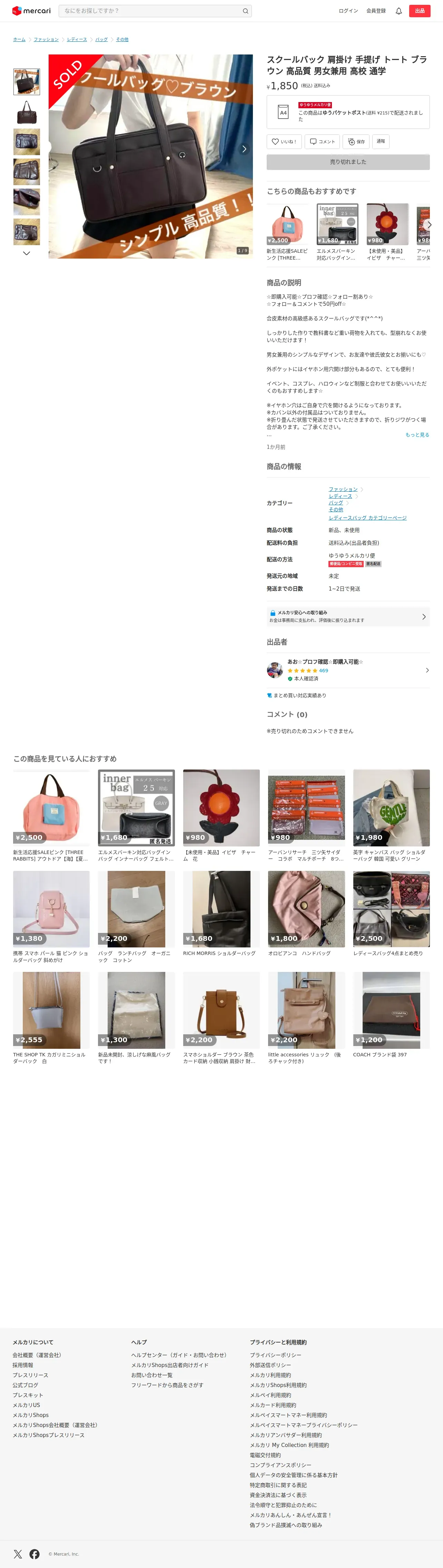
Task: Open the コメント speech bubble button
Action: (x=322, y=141)
